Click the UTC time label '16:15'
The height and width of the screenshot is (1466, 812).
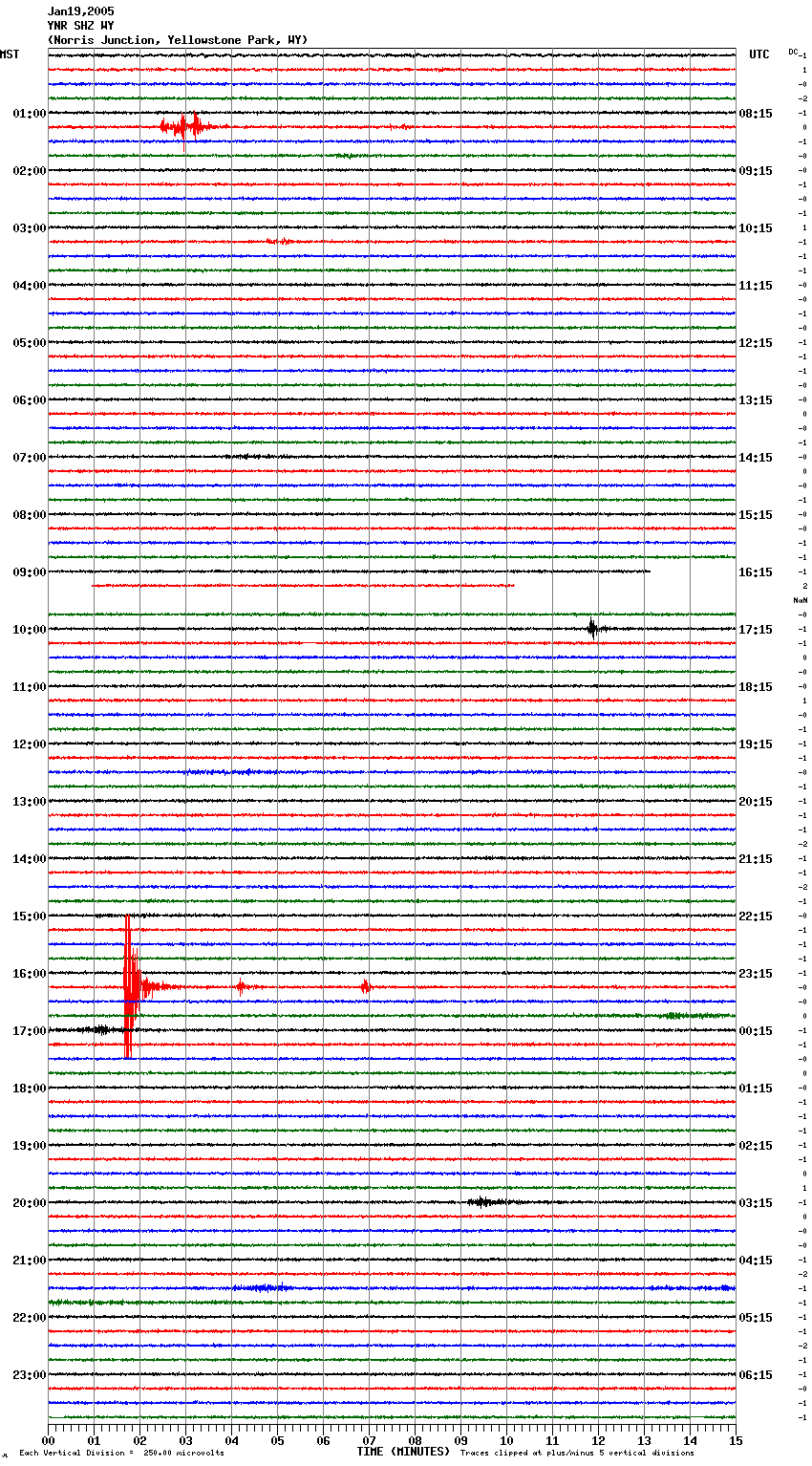756,572
